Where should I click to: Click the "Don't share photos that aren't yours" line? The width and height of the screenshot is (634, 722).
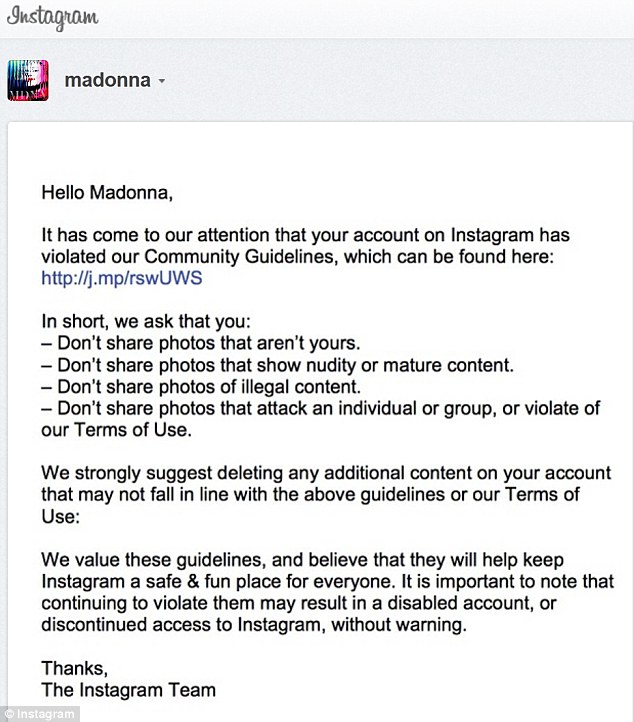pos(201,343)
